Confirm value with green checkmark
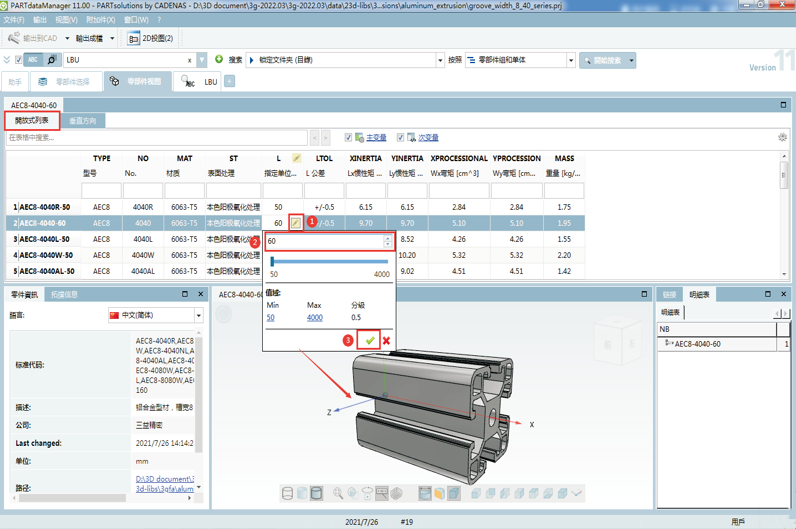Viewport: 796px width, 529px height. 369,340
